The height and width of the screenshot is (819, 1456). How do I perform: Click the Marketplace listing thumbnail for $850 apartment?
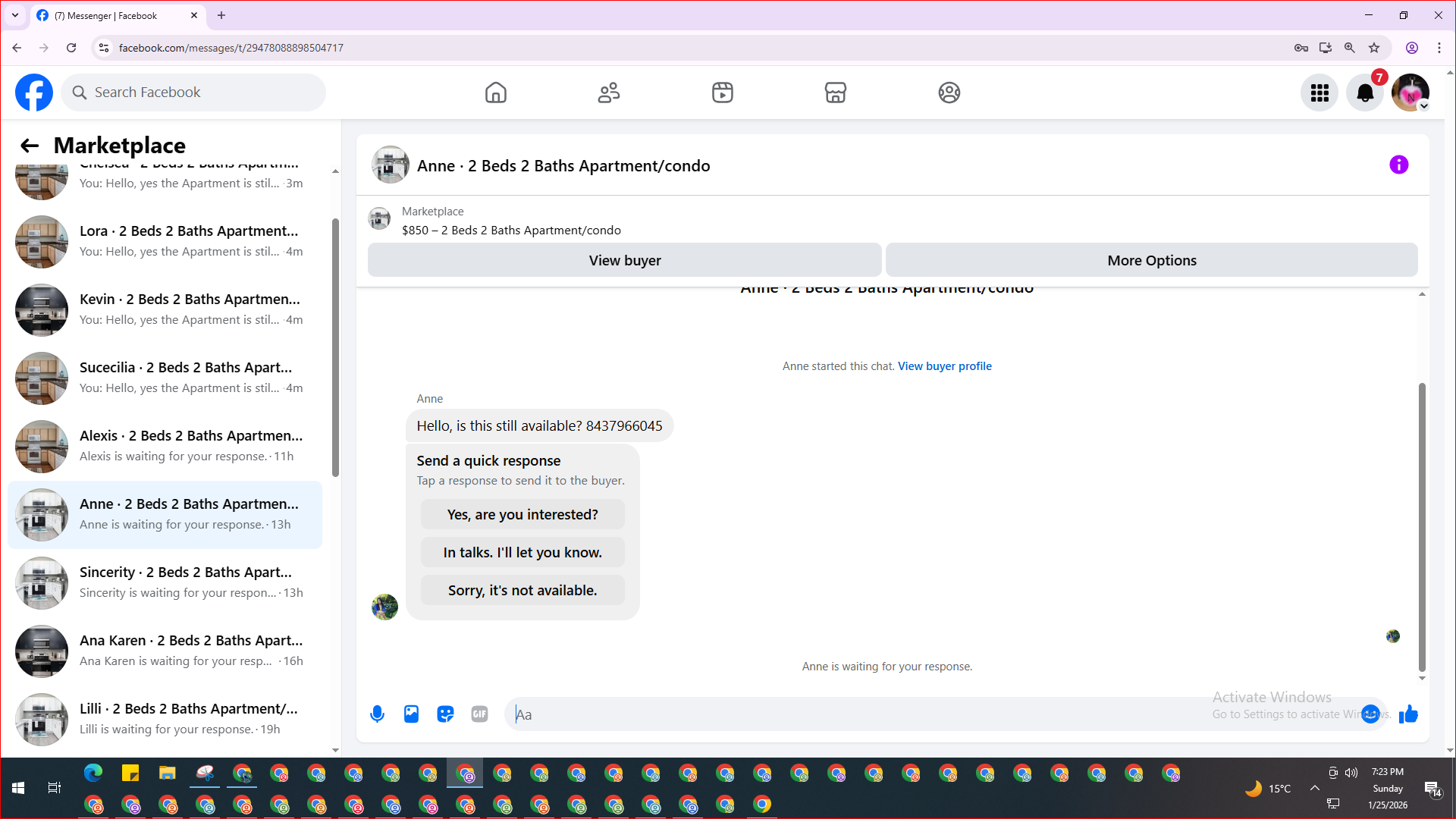pyautogui.click(x=379, y=219)
